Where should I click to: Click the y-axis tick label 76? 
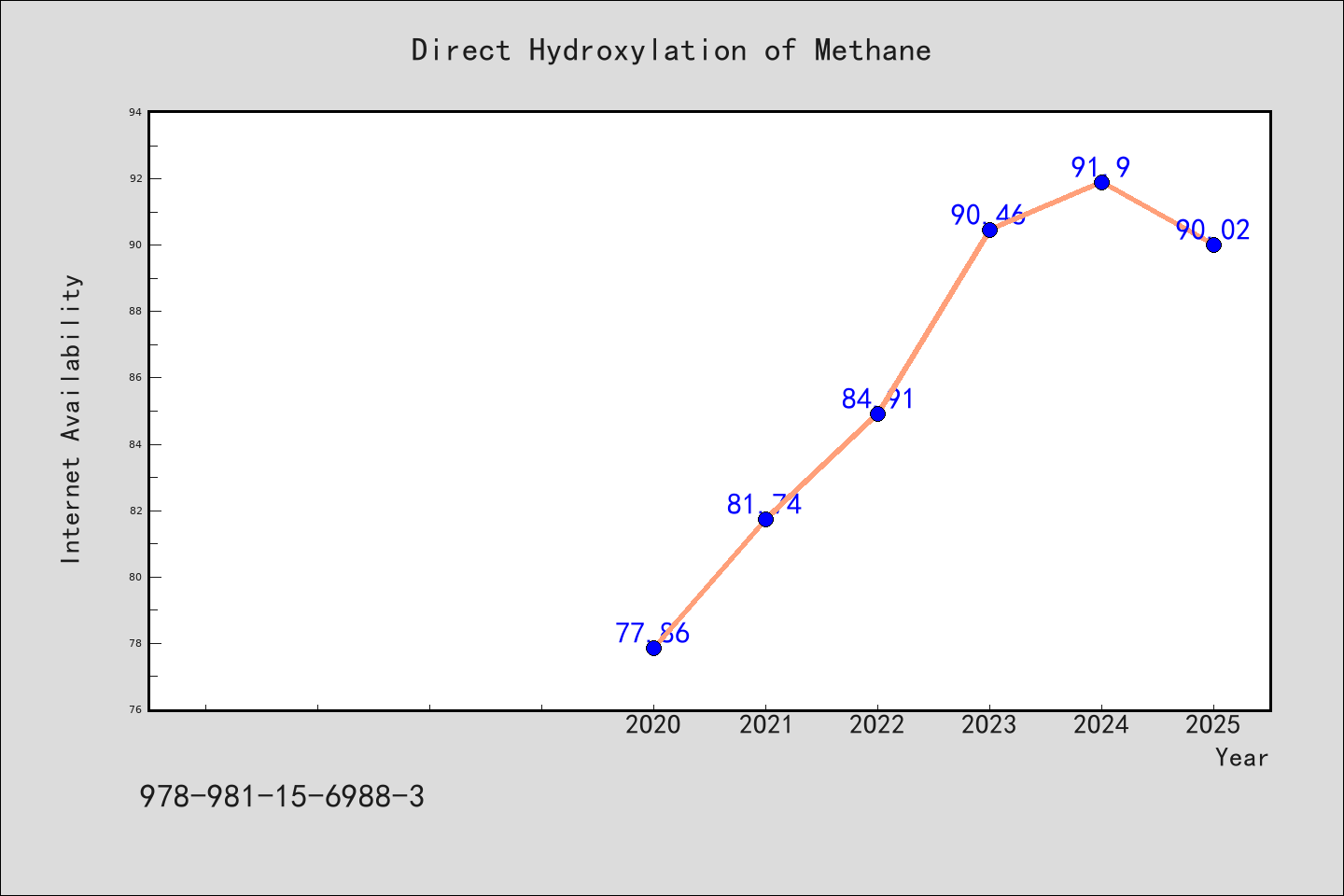pos(135,709)
